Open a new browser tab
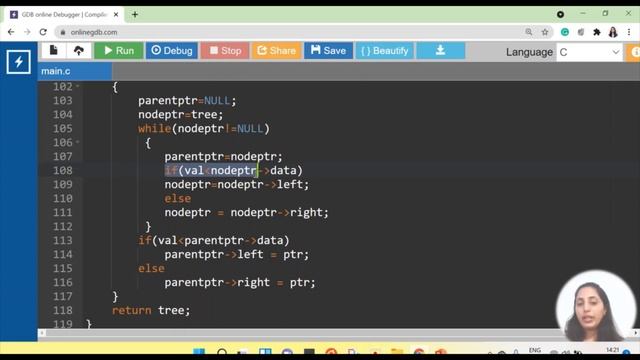Screen dimensions: 640x360 (x=135, y=15)
